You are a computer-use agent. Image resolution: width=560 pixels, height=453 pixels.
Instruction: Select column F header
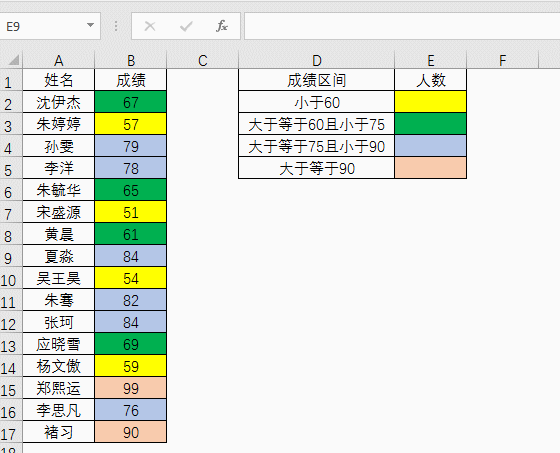(x=502, y=60)
